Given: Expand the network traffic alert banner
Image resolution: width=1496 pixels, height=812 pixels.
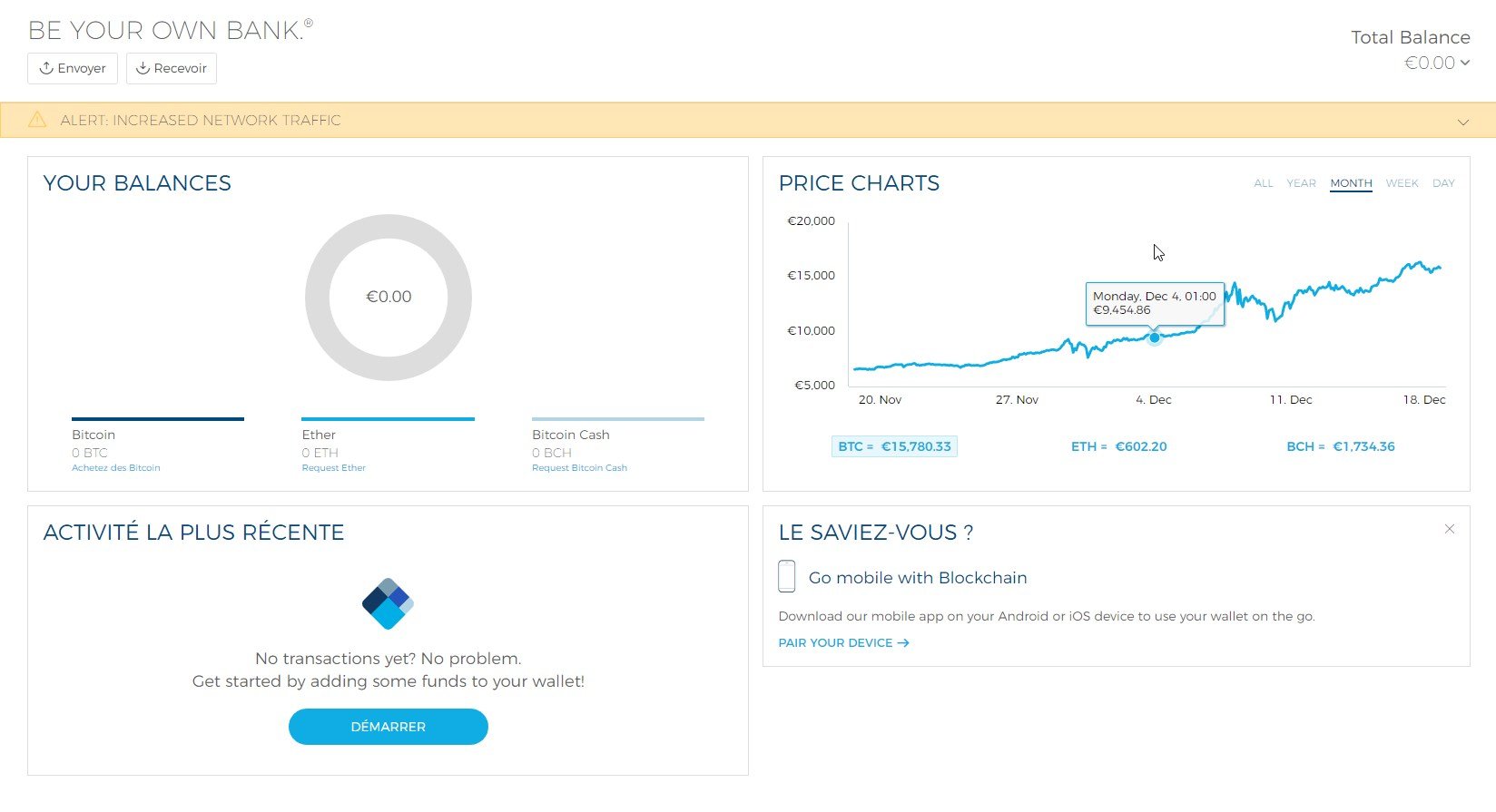Looking at the screenshot, I should [x=1462, y=122].
